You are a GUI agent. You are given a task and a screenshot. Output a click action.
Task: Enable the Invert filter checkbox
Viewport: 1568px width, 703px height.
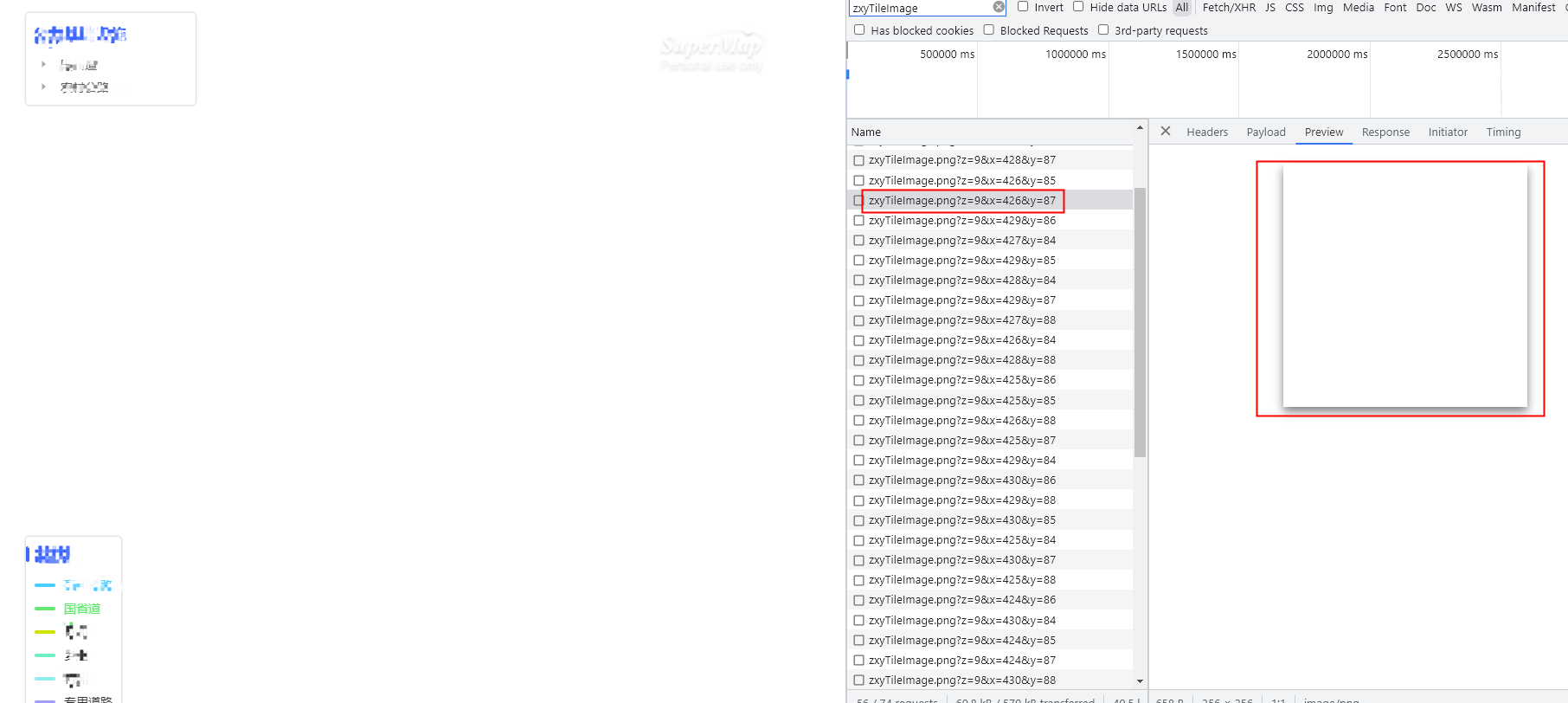(1023, 7)
